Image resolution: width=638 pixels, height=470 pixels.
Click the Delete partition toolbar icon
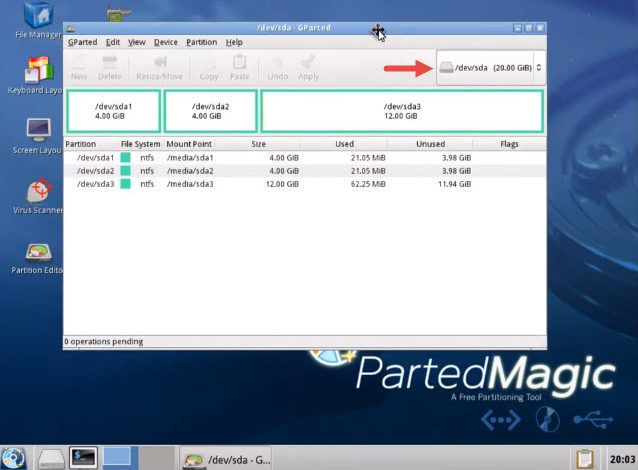point(109,68)
